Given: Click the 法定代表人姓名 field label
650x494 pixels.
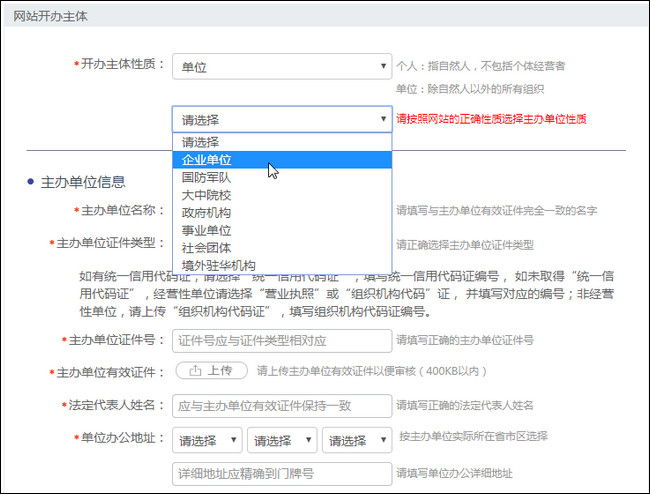Looking at the screenshot, I should [114, 405].
